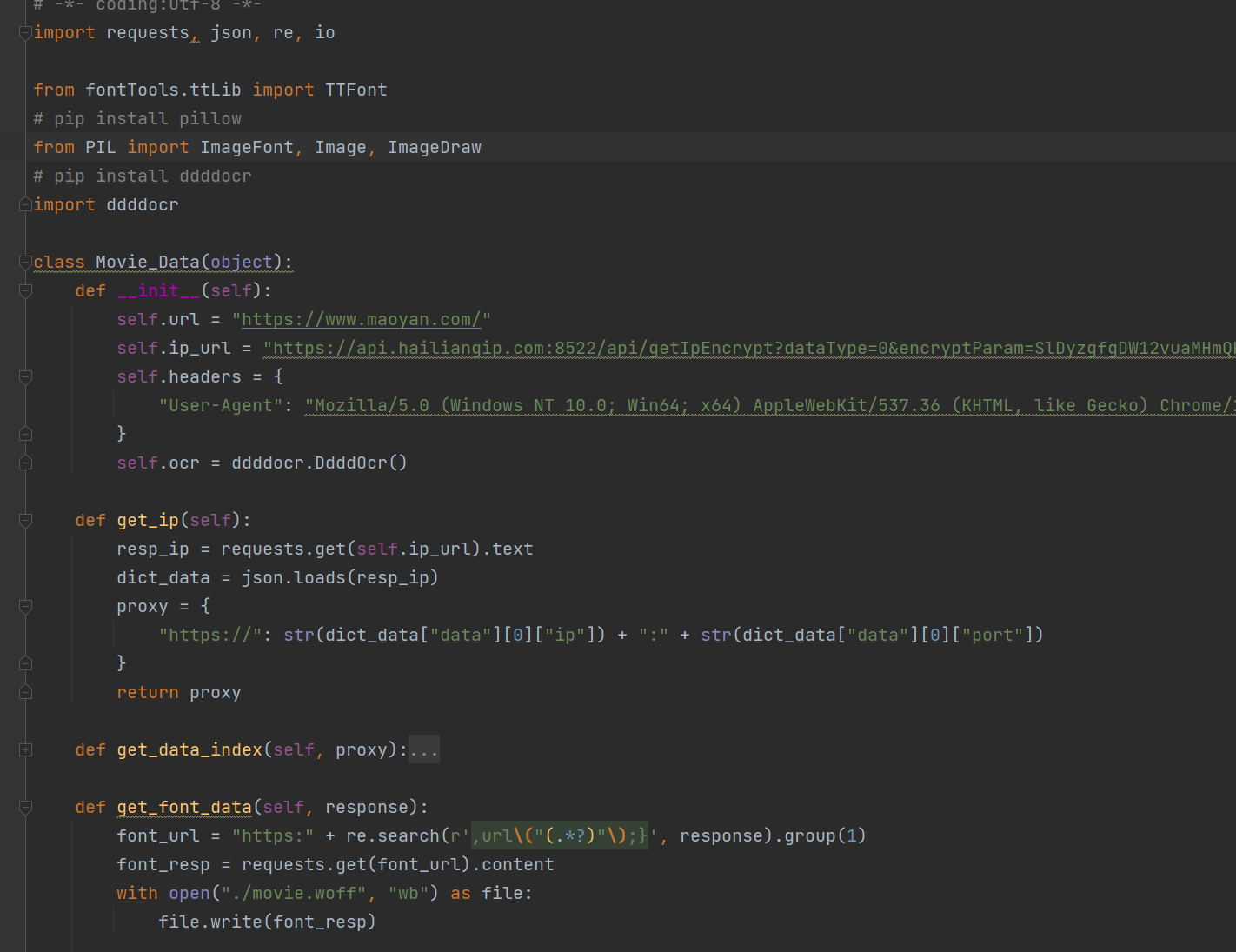Expand the '...' folded code placeholder after get_data_index
This screenshot has height=952, width=1236.
424,749
